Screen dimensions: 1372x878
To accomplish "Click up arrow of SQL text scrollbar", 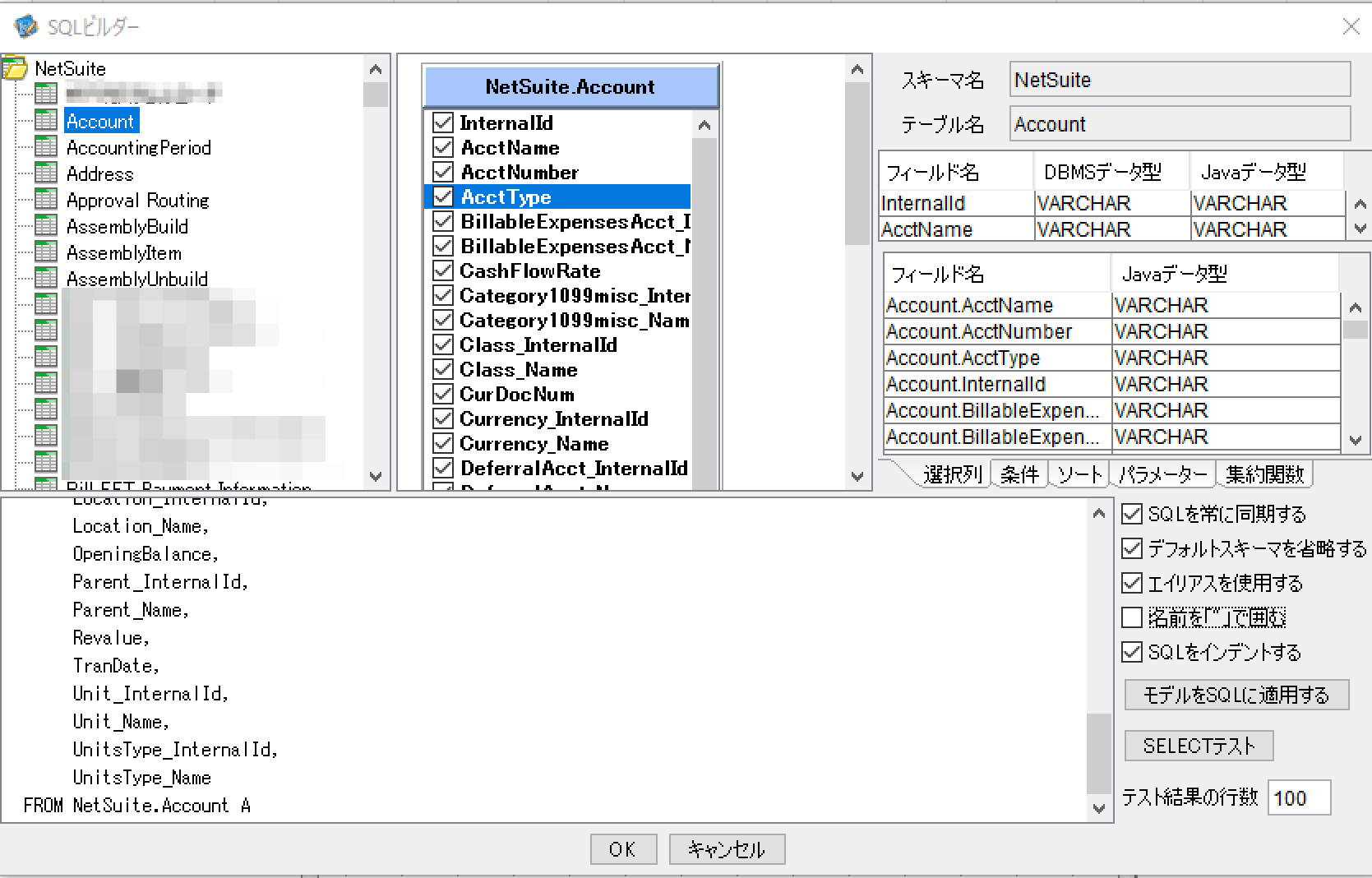I will (x=1099, y=514).
